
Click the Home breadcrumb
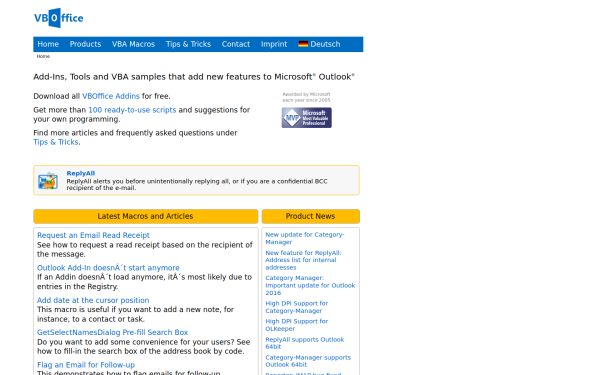(x=43, y=56)
